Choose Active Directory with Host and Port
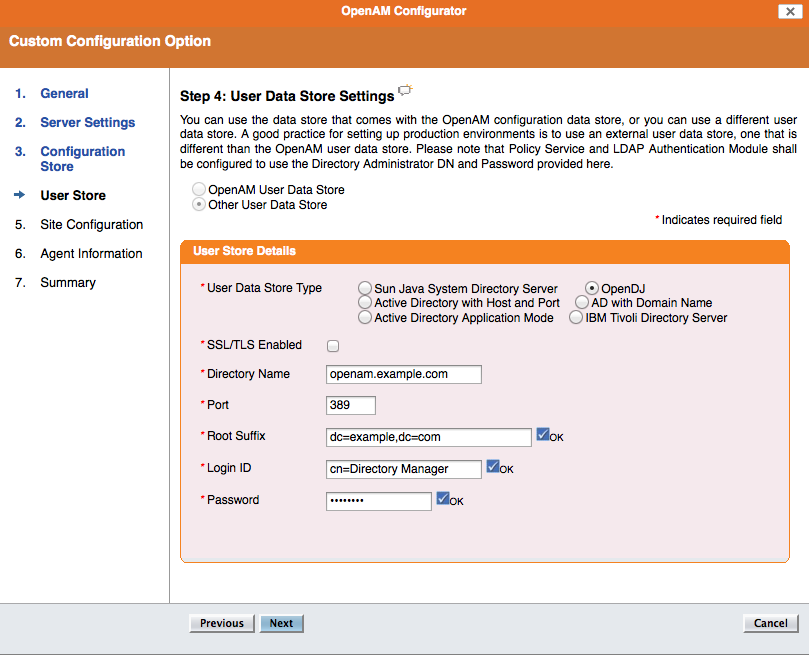809x655 pixels. (365, 302)
